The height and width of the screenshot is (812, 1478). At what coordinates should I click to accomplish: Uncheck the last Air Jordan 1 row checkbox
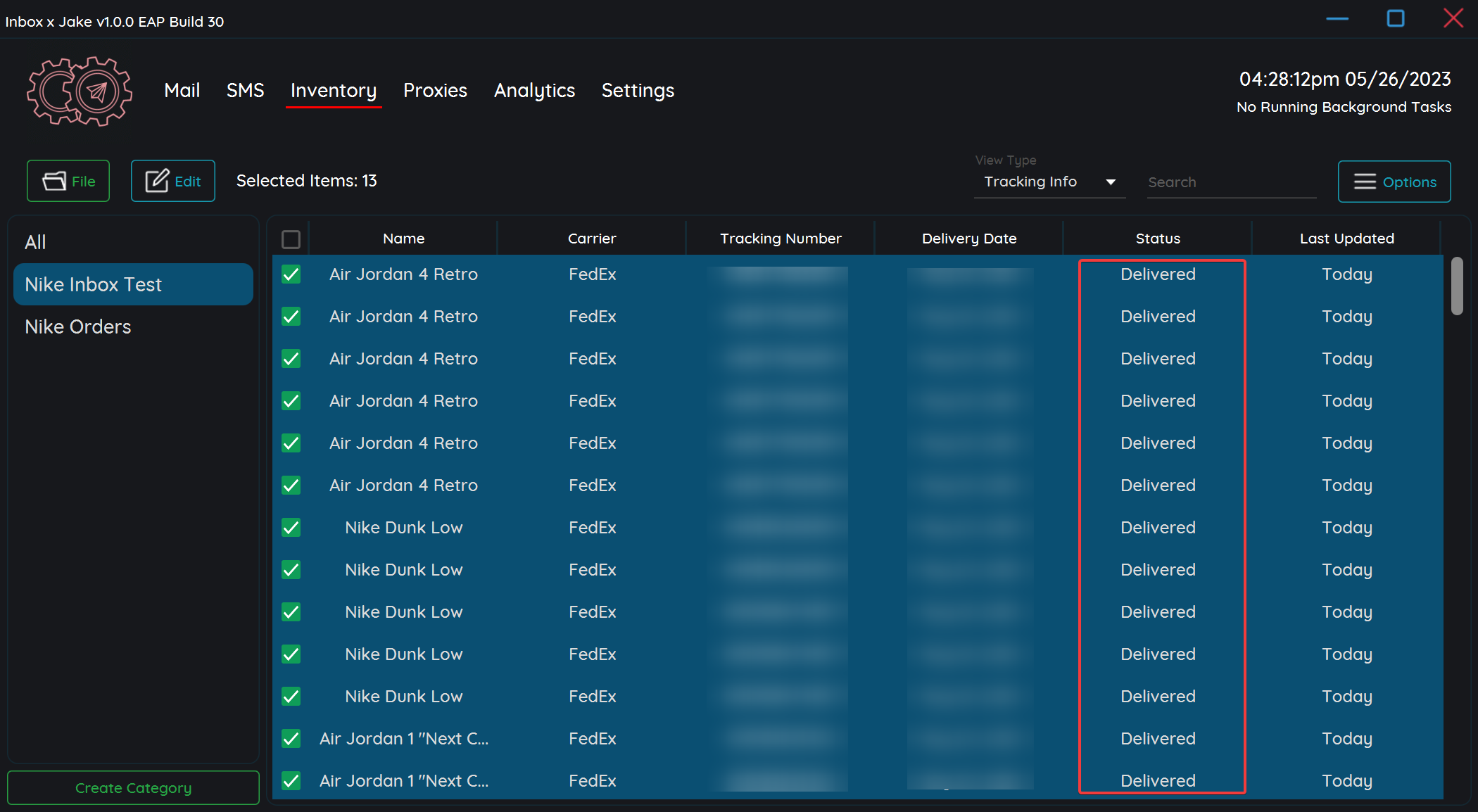pos(291,781)
